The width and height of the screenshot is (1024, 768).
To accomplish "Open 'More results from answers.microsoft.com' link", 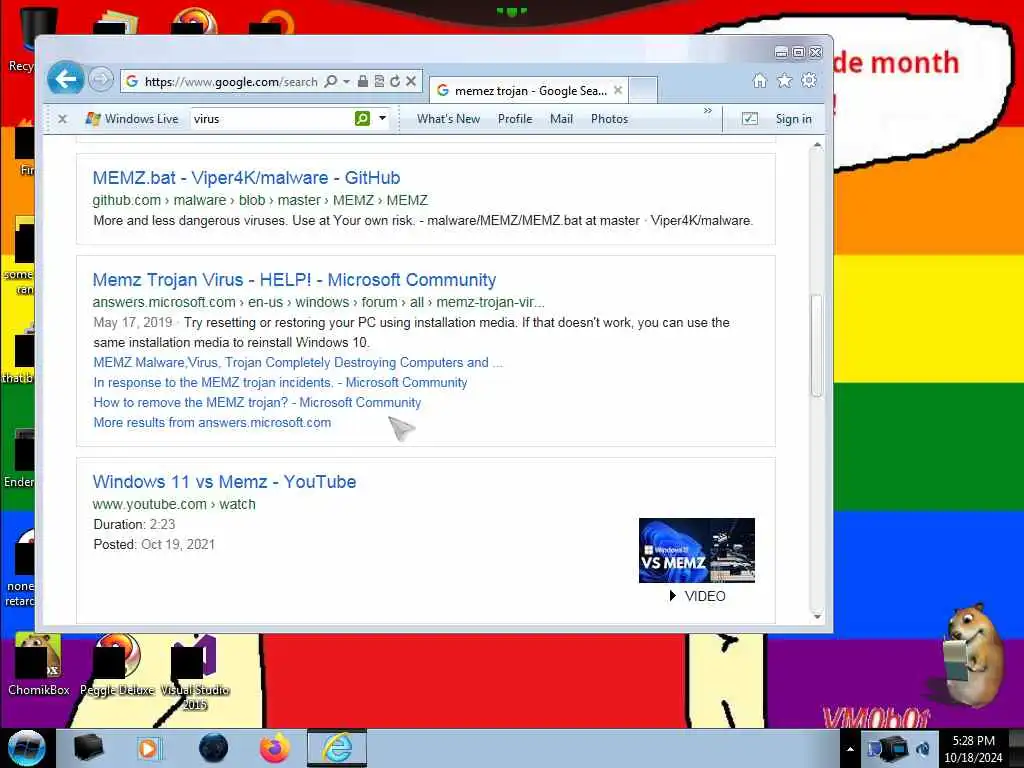I will tap(212, 423).
